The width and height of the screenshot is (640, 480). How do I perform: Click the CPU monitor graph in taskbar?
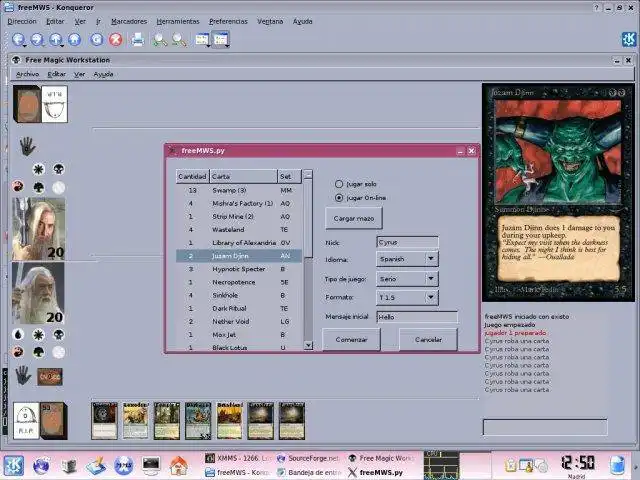(x=441, y=465)
